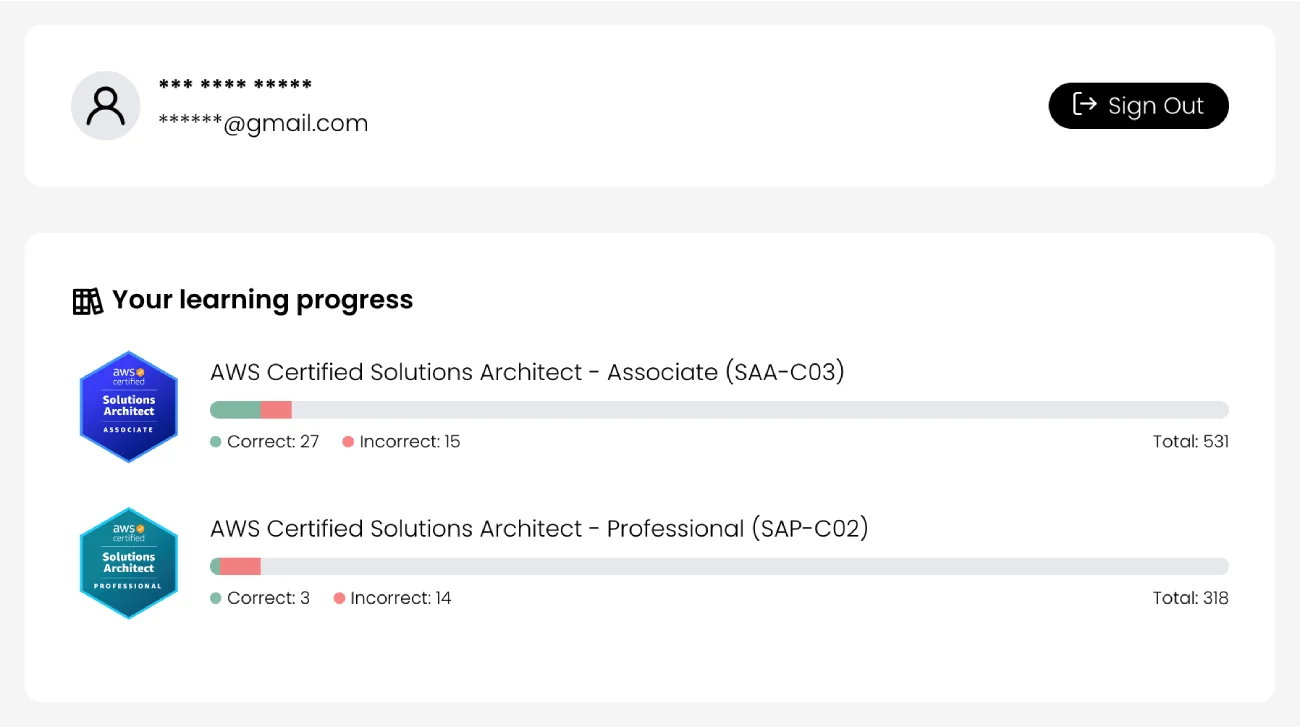This screenshot has height=727, width=1300.
Task: Click the Your learning progress heading
Action: (262, 300)
